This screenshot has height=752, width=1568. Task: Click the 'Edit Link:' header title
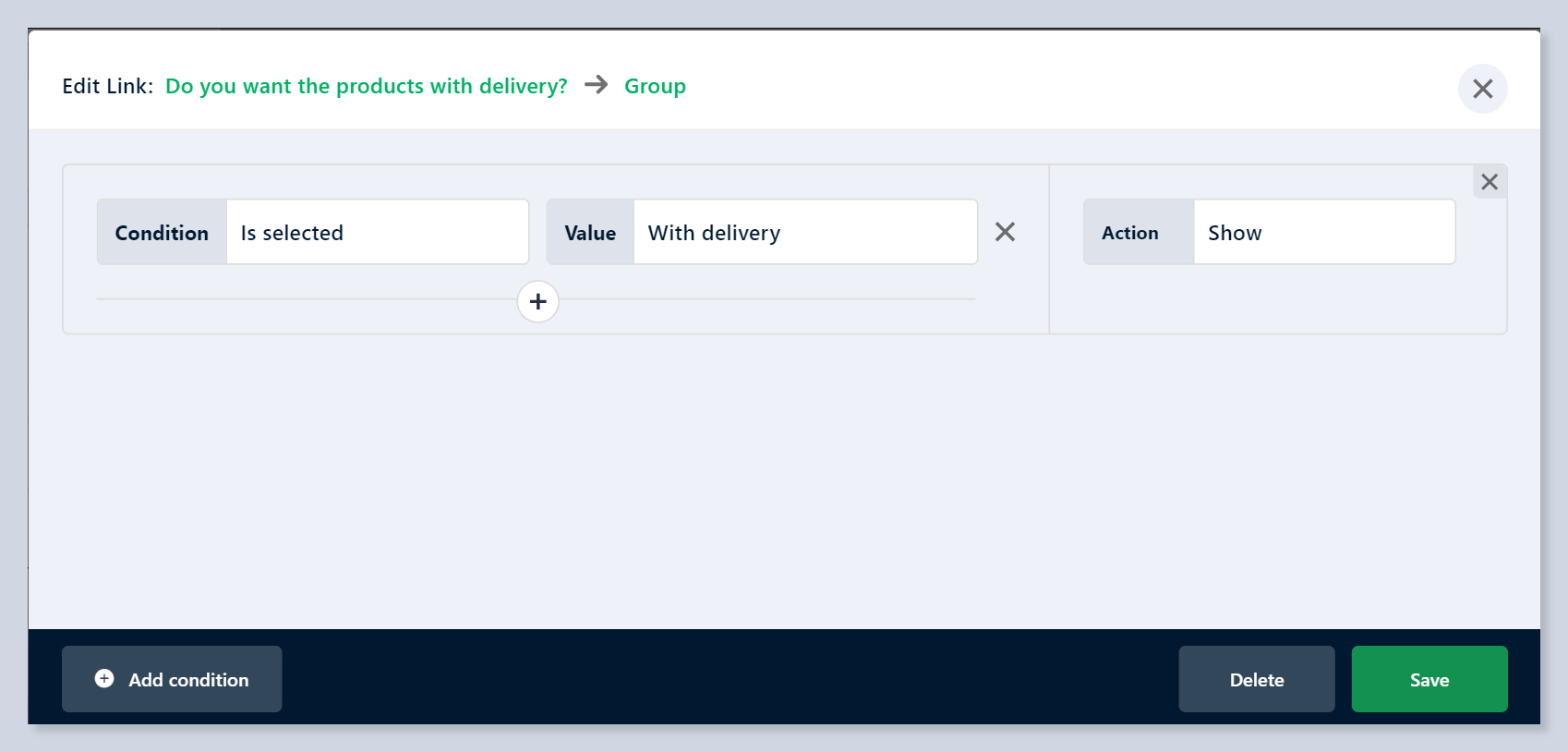point(107,86)
